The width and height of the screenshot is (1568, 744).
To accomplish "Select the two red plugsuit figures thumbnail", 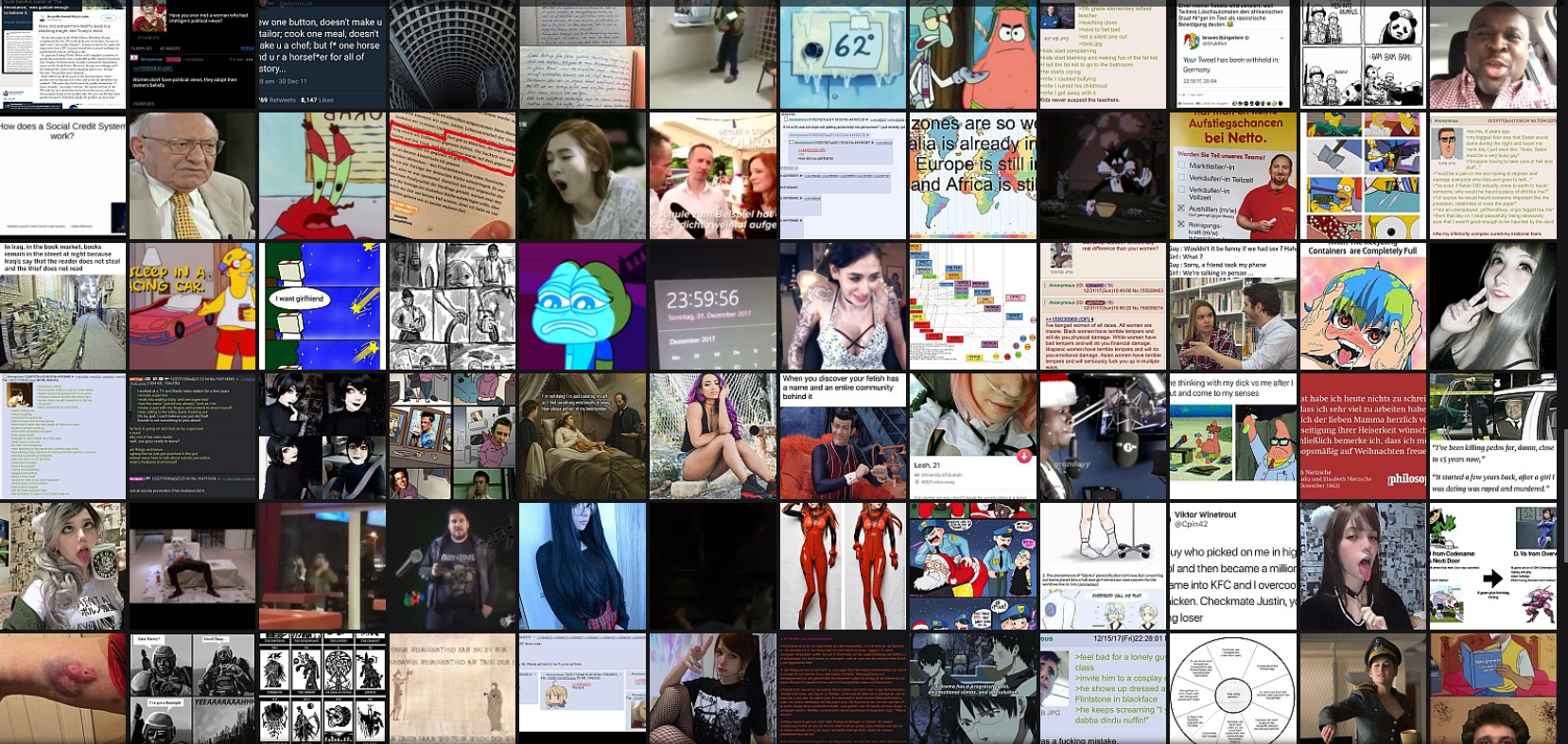I will point(843,566).
